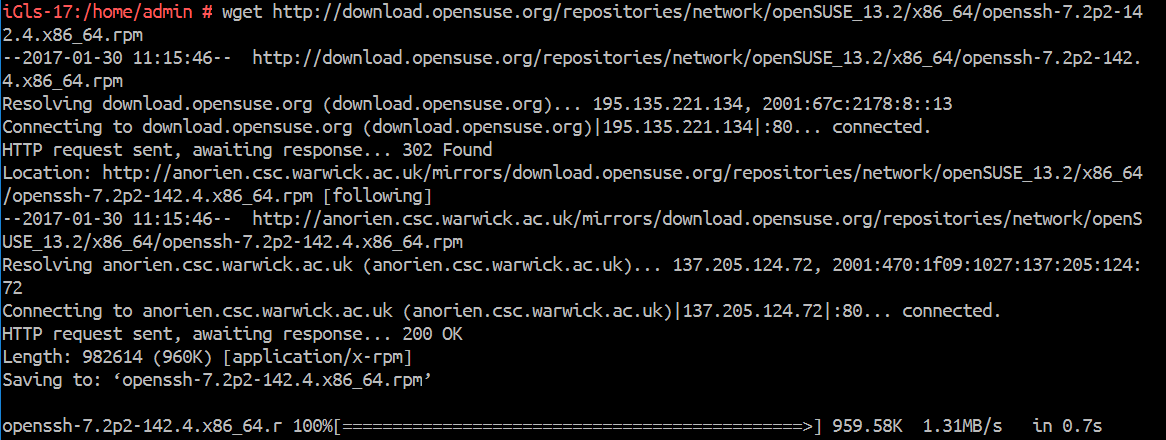Click the 1.31MB/s download speed
Screen dimensions: 1166x440
(962, 427)
